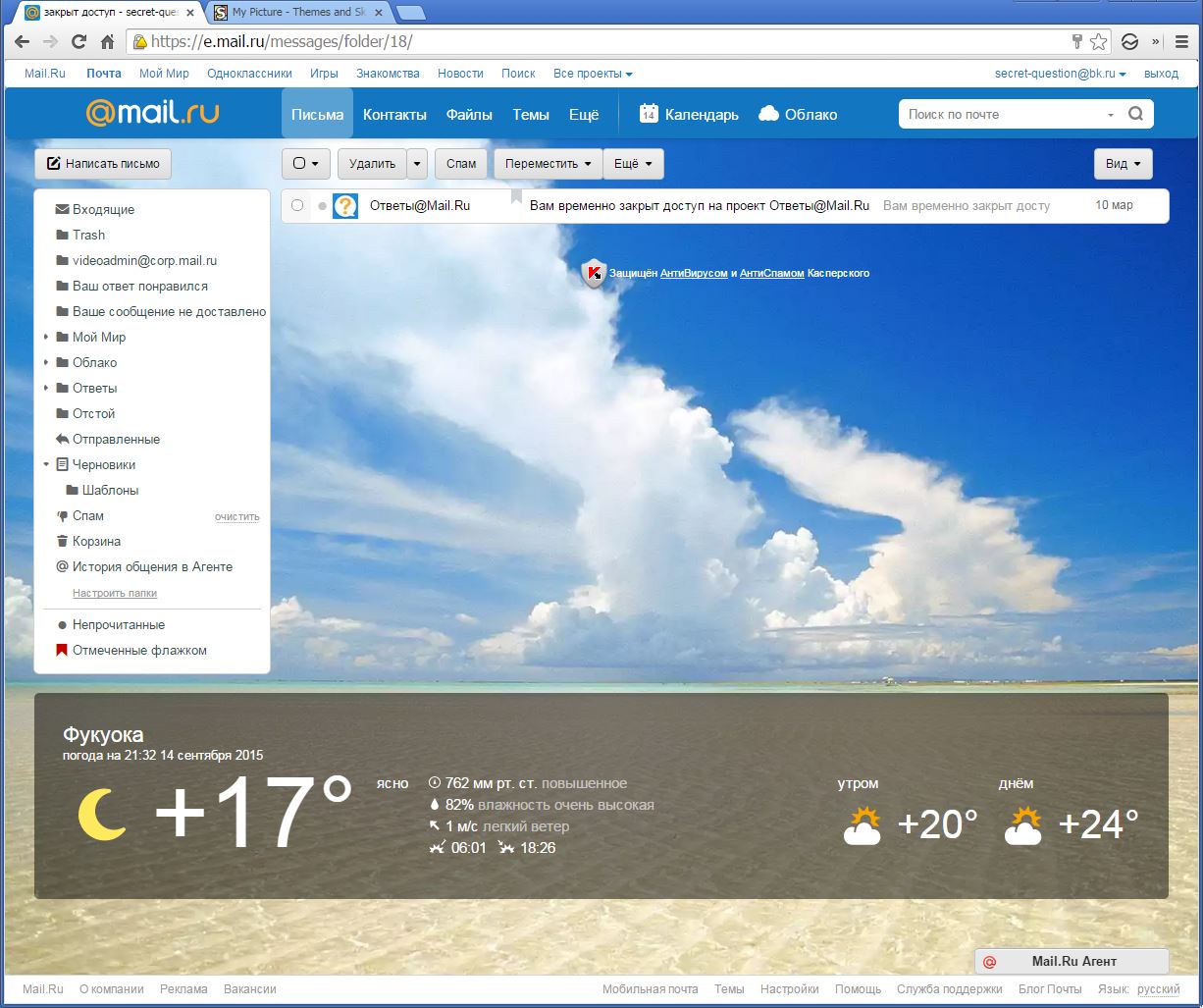Click the выход logout link

pos(1161,74)
